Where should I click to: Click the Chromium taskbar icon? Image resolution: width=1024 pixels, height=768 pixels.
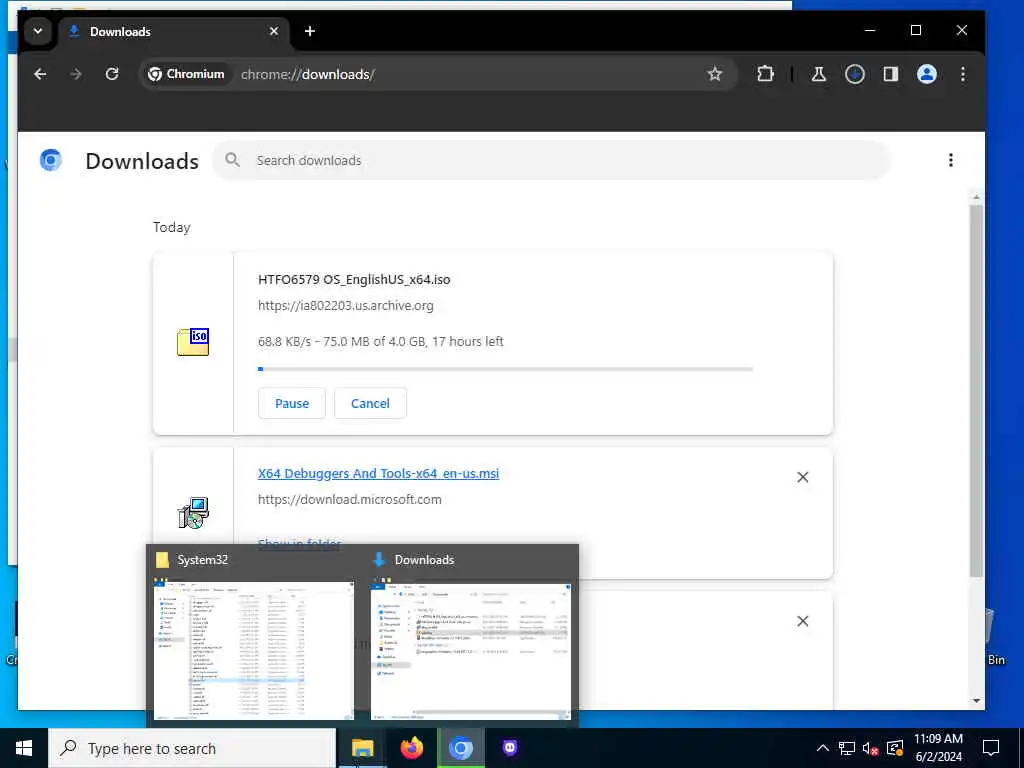461,748
